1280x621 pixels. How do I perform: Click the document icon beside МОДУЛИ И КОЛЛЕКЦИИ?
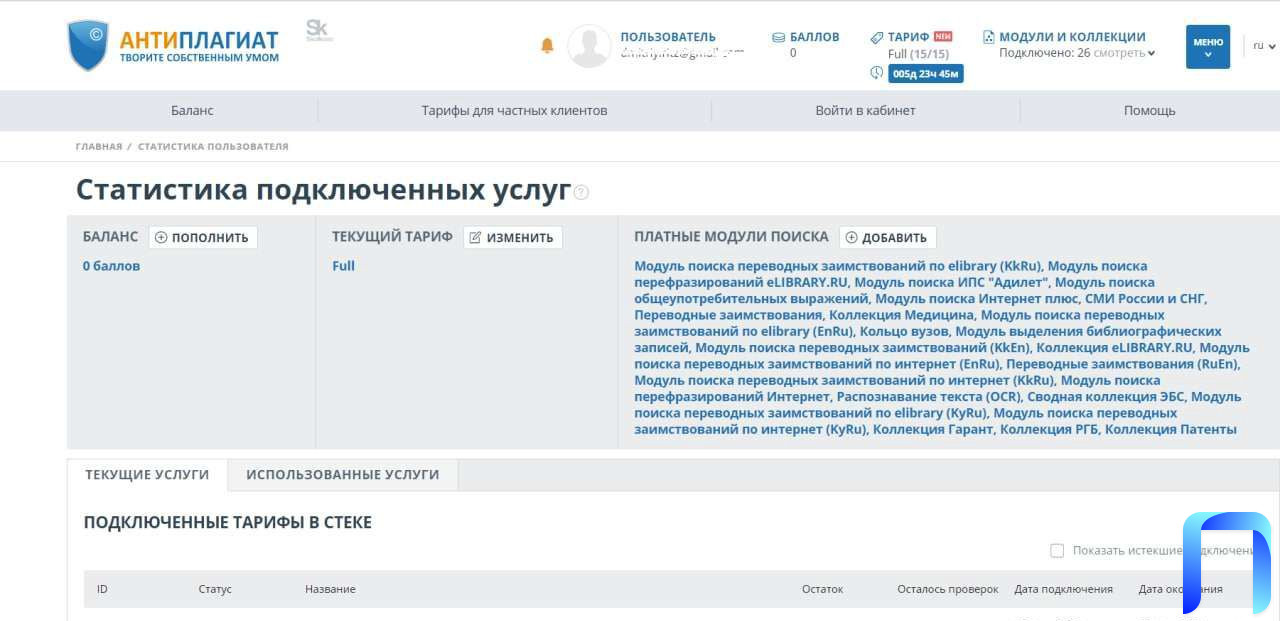(988, 37)
